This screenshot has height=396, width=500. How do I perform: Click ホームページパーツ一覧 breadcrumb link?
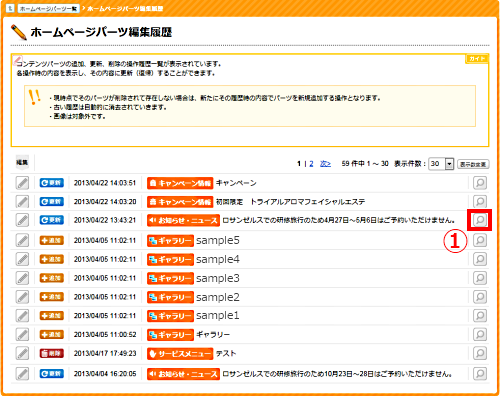pyautogui.click(x=49, y=8)
